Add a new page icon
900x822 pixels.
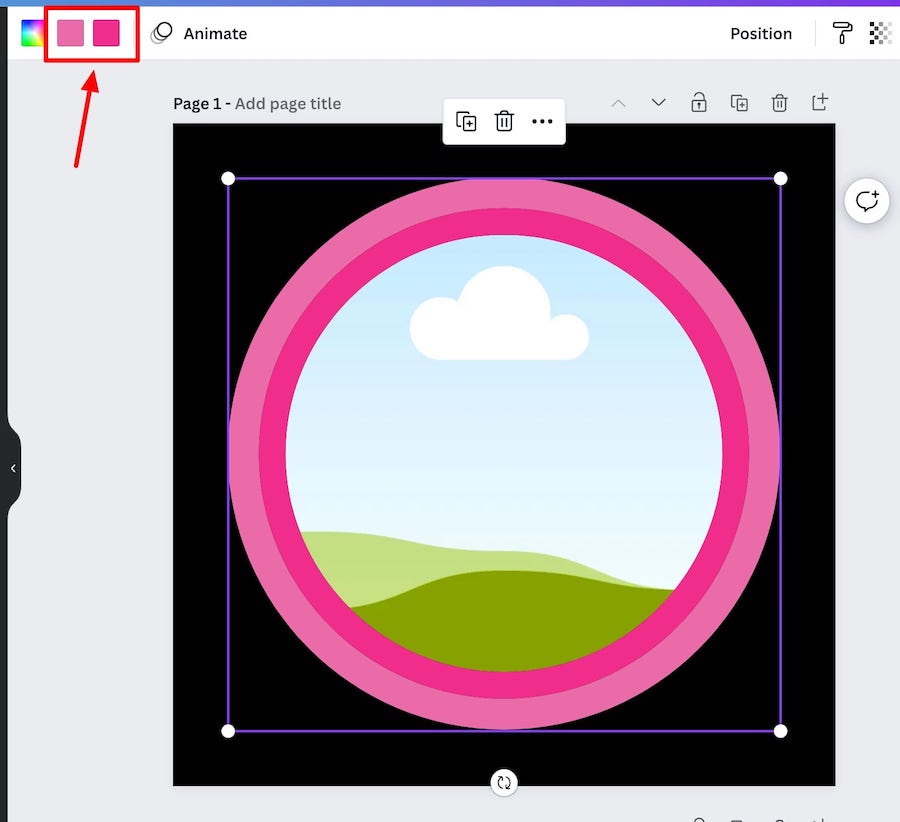tap(820, 102)
